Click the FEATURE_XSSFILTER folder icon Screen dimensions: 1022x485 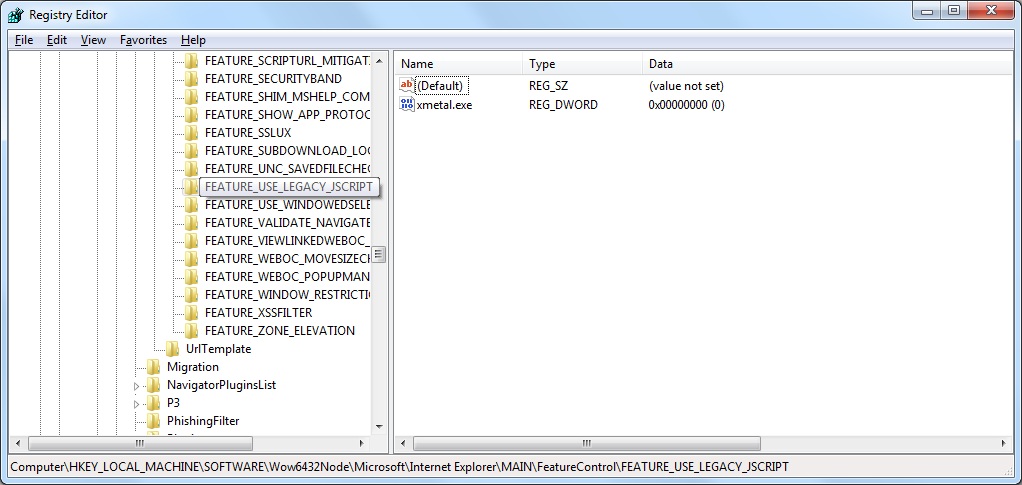(191, 312)
